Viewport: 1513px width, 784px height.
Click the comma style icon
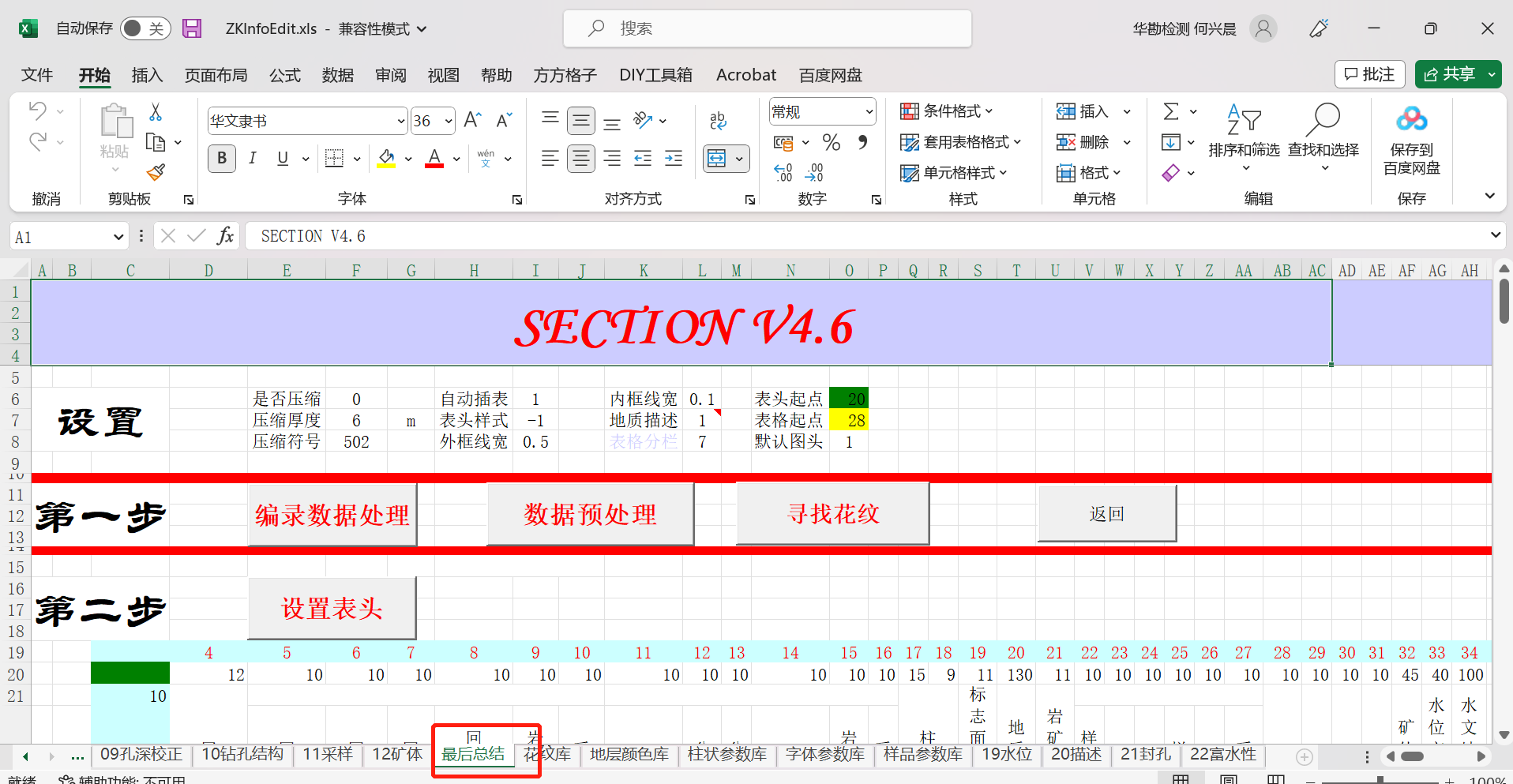862,142
